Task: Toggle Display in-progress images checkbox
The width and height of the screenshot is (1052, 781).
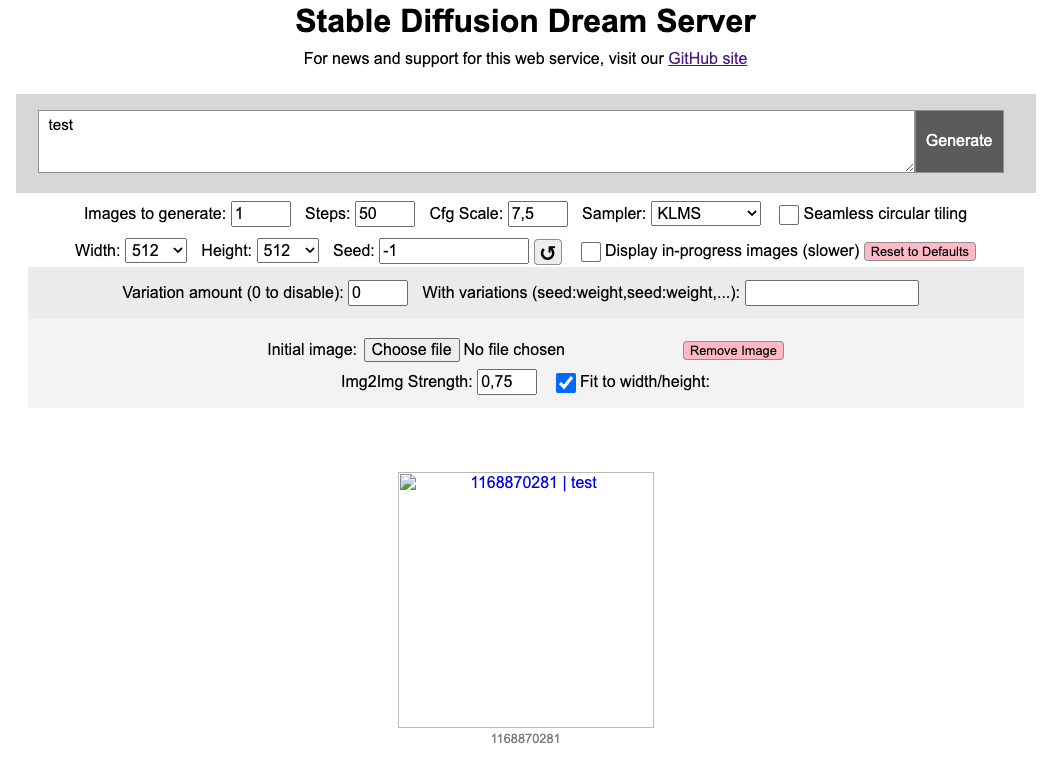Action: point(590,252)
